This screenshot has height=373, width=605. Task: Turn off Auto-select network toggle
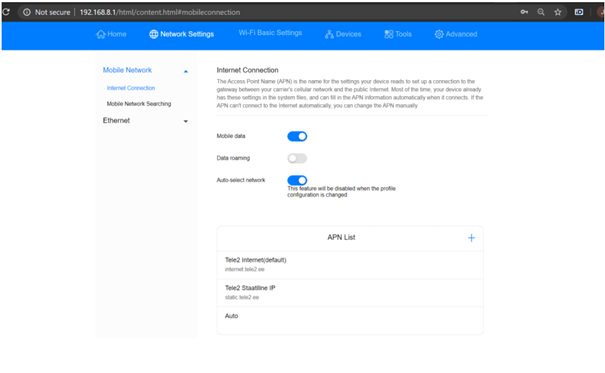[x=297, y=181]
